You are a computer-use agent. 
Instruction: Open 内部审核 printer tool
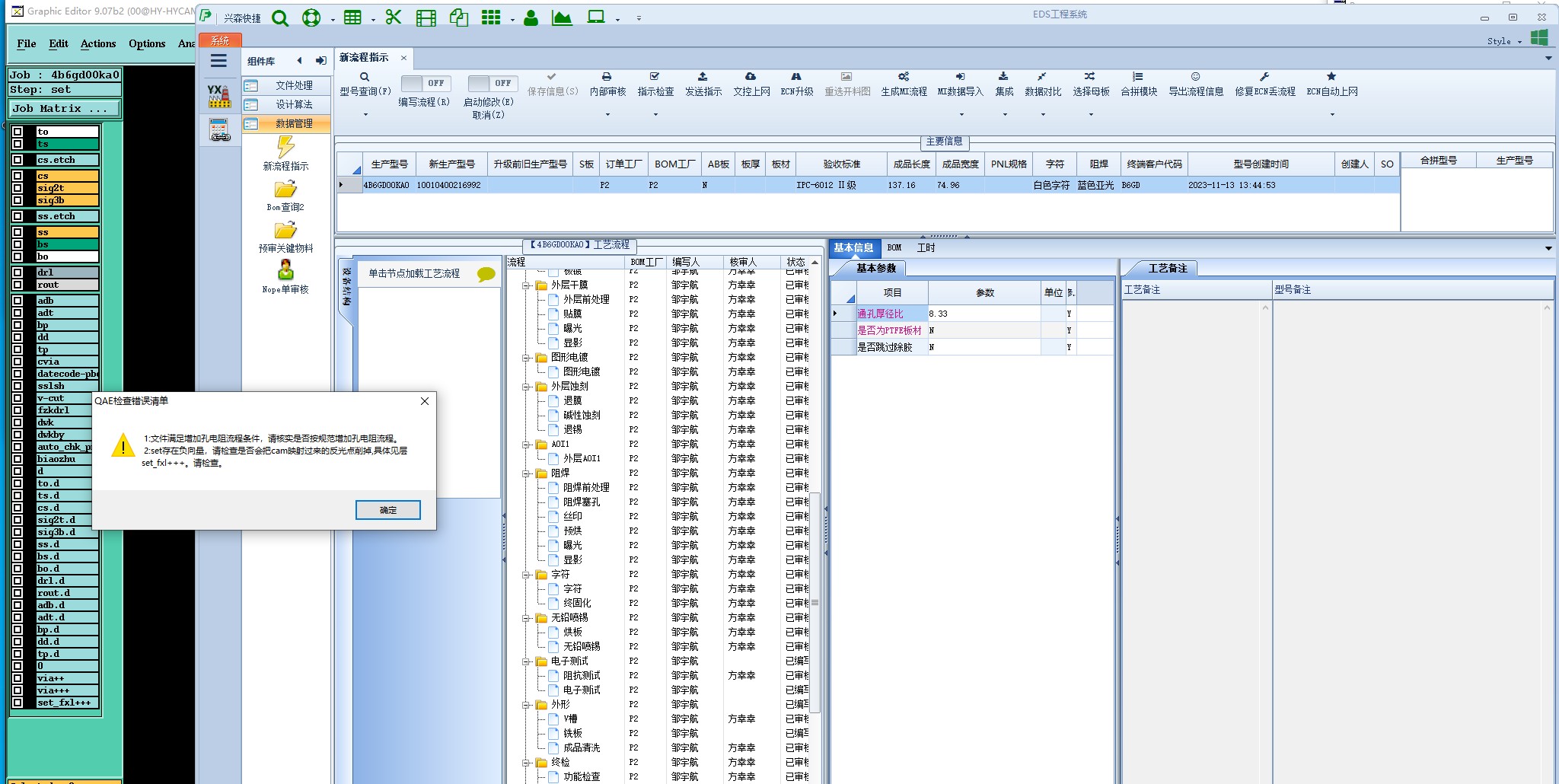(607, 84)
